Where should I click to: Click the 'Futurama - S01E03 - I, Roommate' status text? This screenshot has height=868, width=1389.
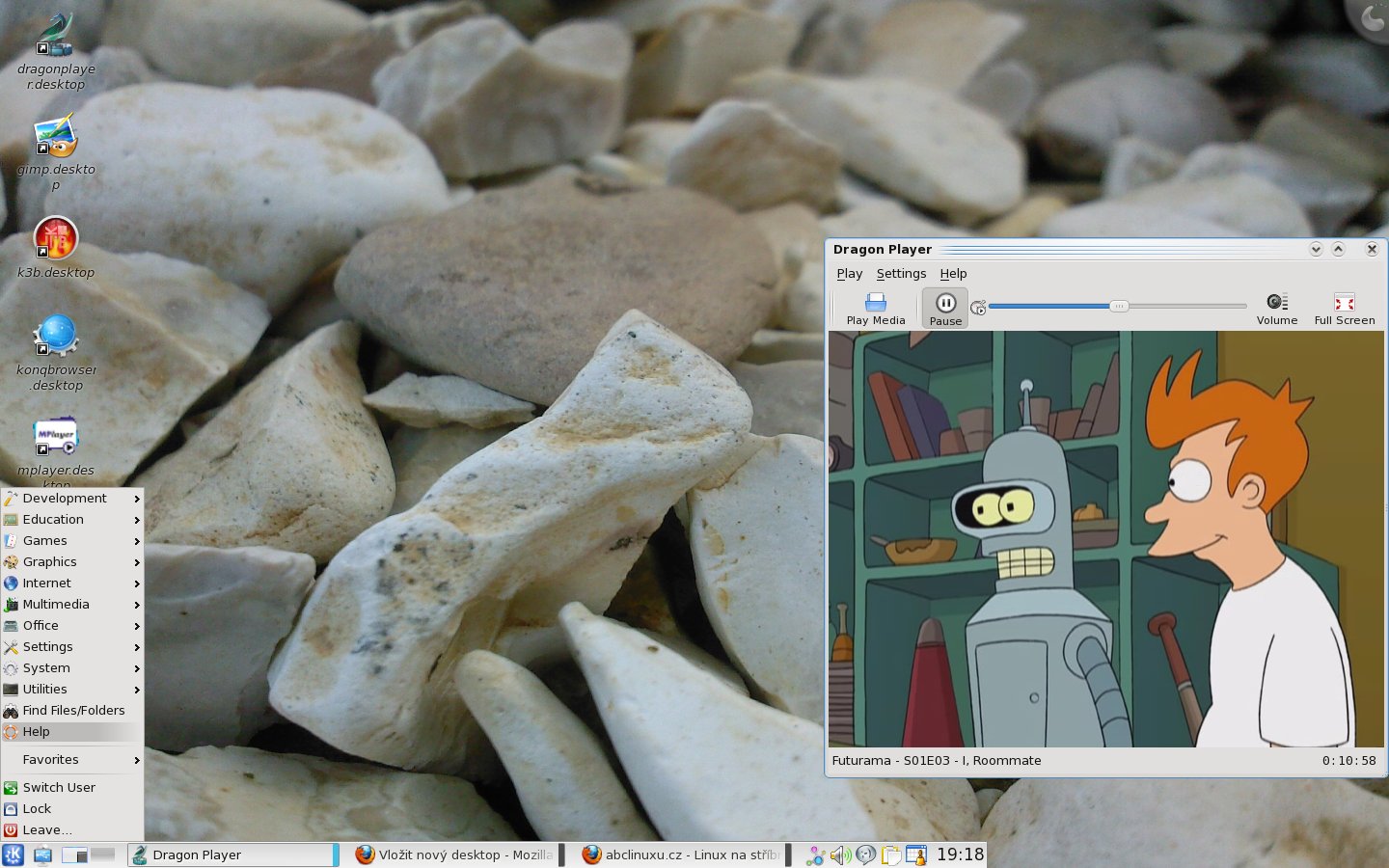tap(937, 761)
